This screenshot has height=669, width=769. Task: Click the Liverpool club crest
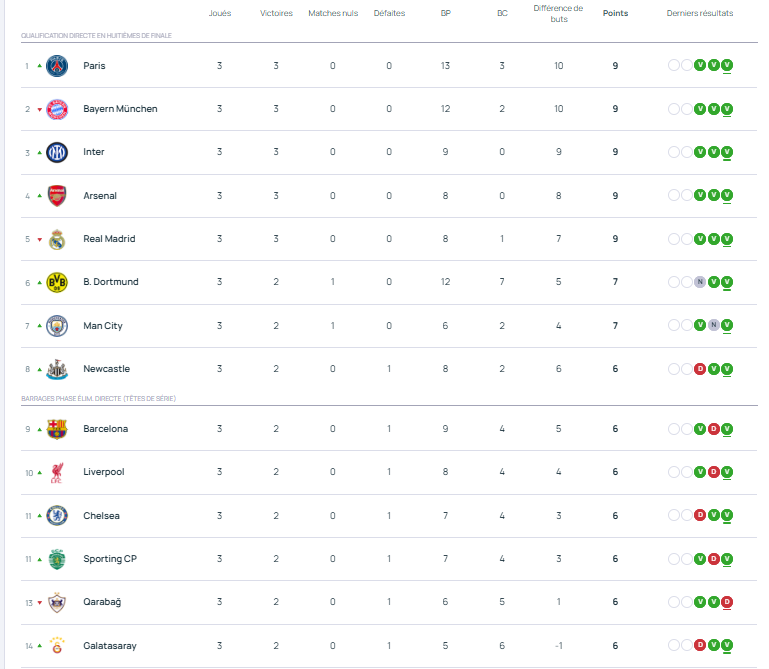57,472
